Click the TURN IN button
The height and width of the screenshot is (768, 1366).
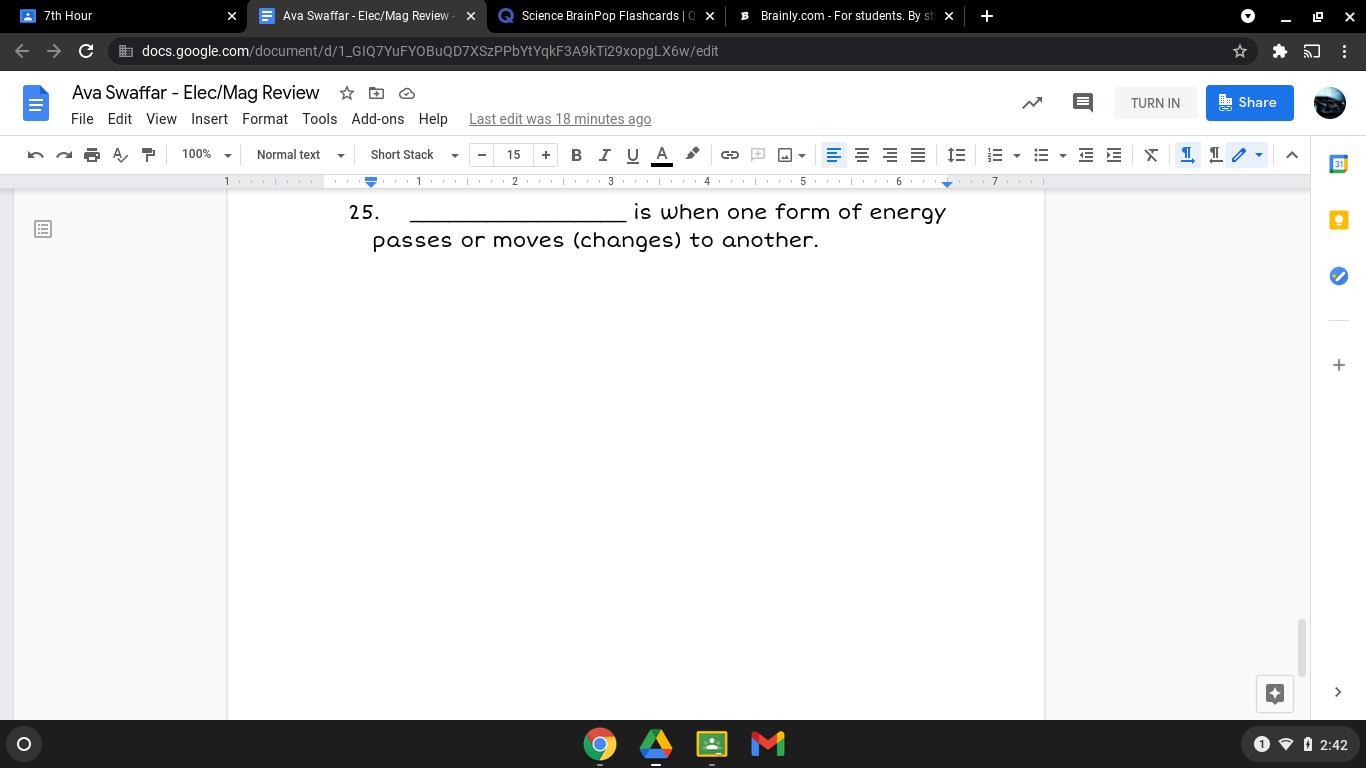tap(1155, 103)
